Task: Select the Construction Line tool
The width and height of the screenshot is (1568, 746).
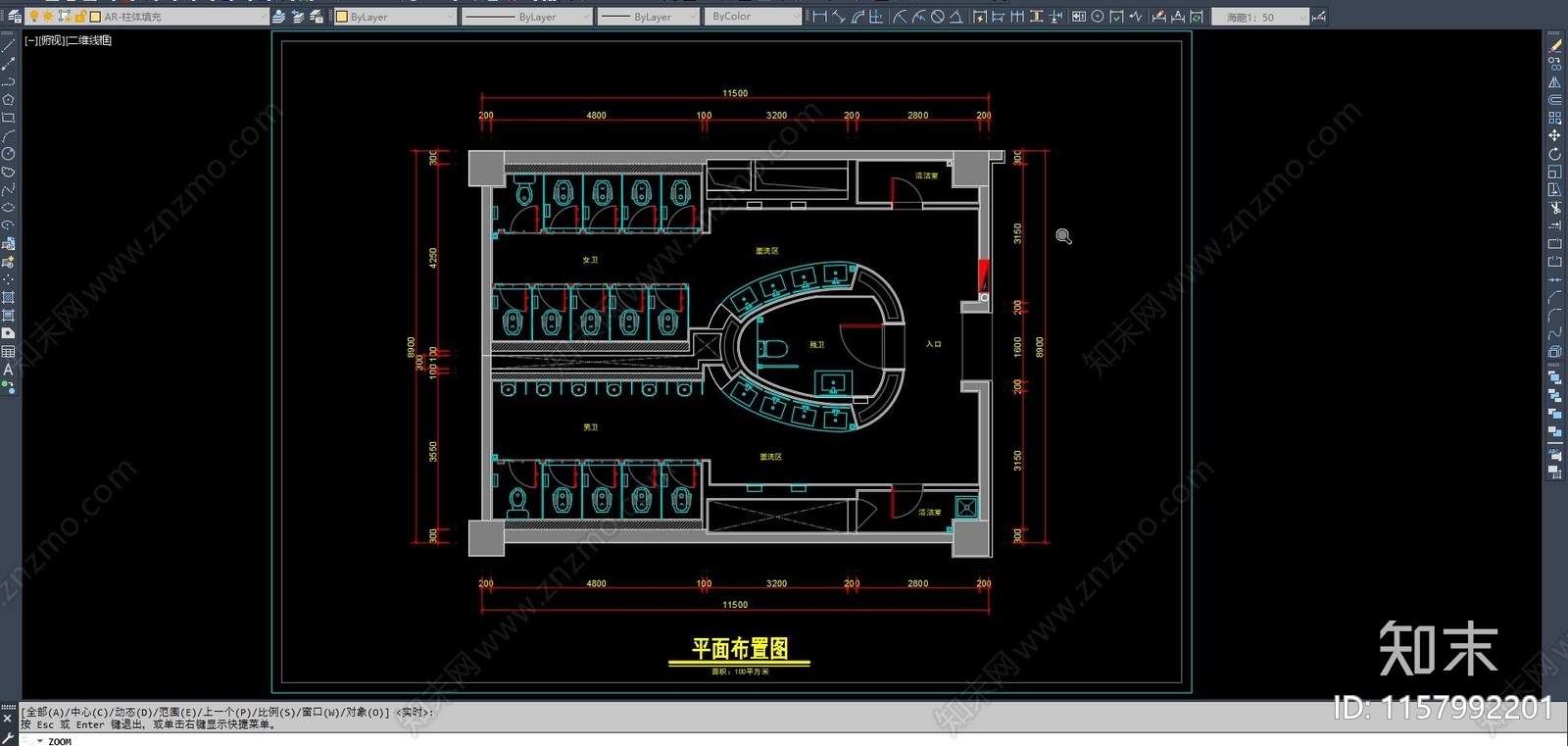Action: point(8,64)
